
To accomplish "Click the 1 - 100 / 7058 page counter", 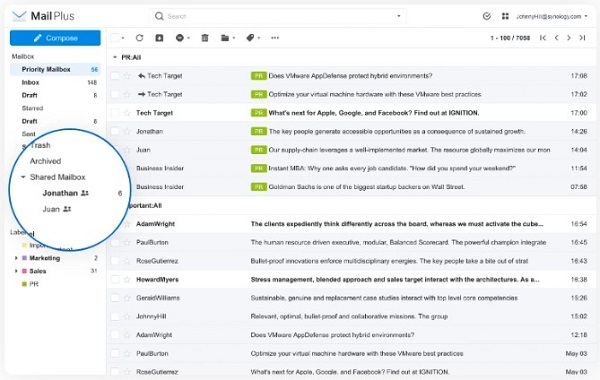I will (510, 38).
